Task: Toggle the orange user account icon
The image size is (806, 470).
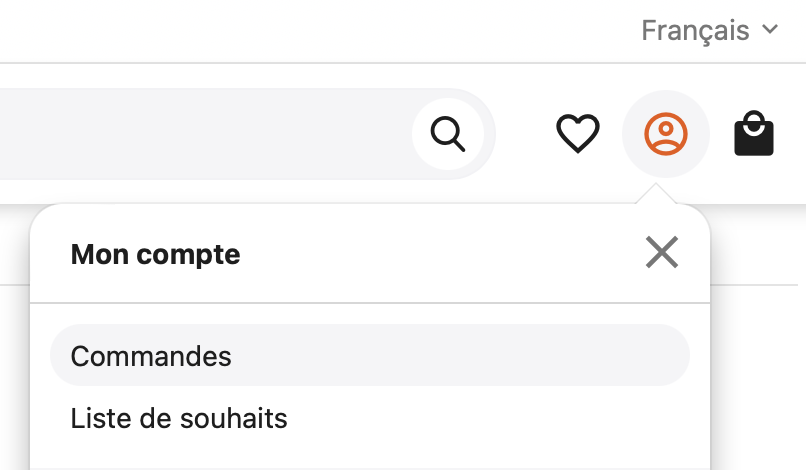Action: [x=666, y=134]
